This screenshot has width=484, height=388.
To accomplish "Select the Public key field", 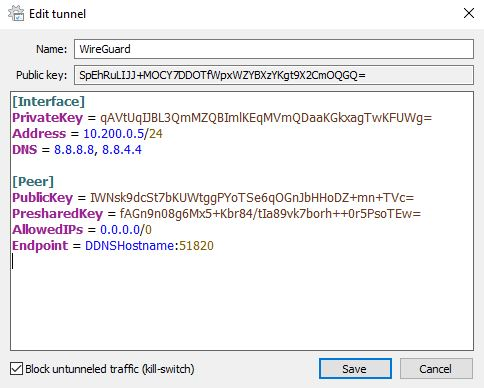I will click(x=274, y=75).
